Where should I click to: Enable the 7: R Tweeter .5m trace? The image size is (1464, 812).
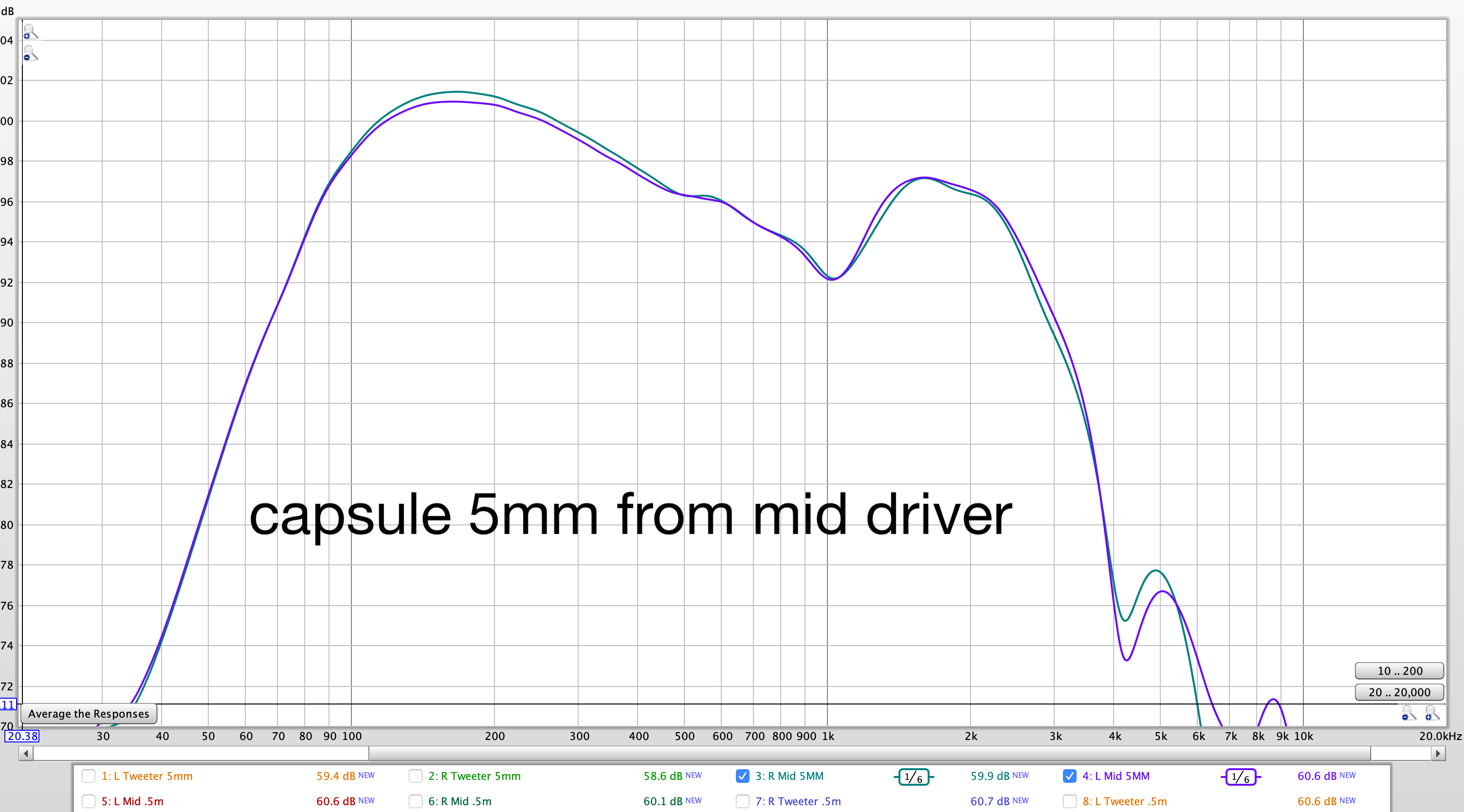click(x=742, y=801)
